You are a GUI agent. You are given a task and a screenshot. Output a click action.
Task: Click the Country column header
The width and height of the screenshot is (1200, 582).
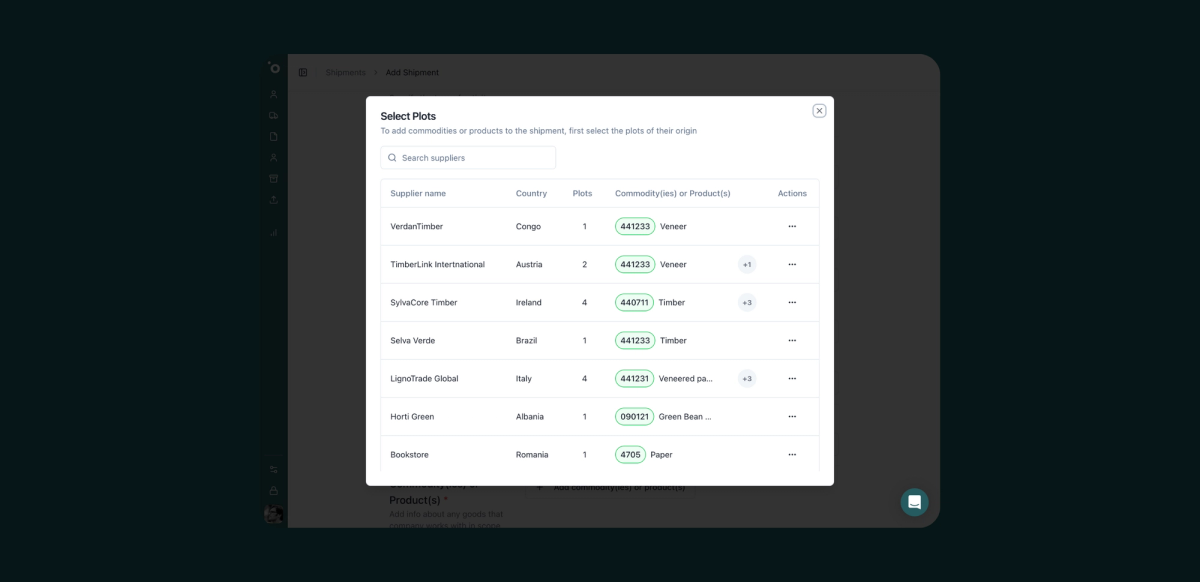click(531, 193)
